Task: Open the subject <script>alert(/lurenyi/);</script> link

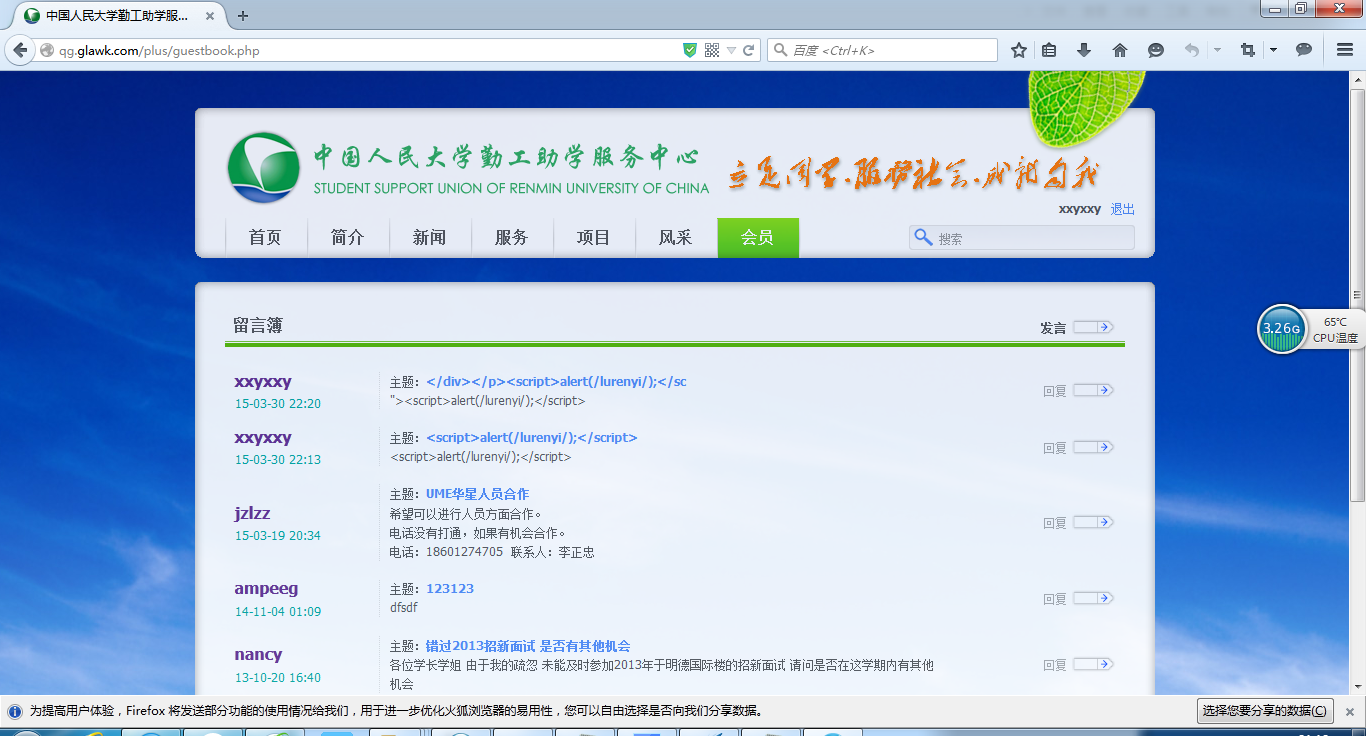Action: click(x=531, y=437)
